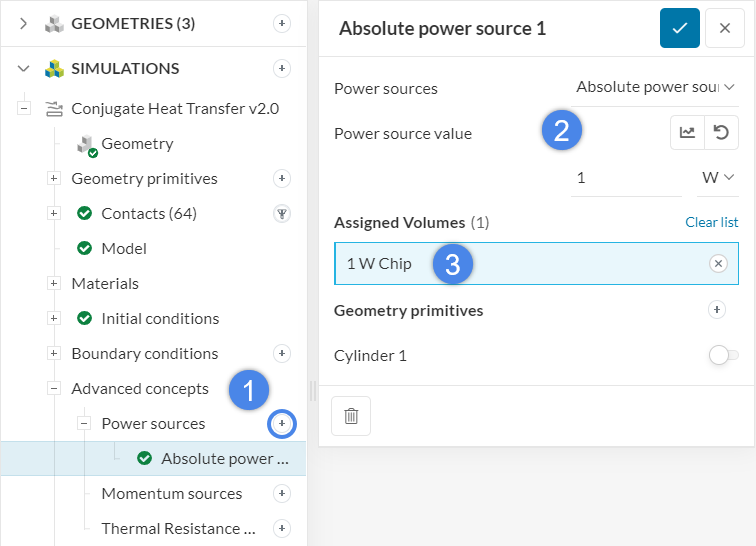Click the Conjugate Heat Transfer v2.0 label
The height and width of the screenshot is (546, 756).
[175, 109]
